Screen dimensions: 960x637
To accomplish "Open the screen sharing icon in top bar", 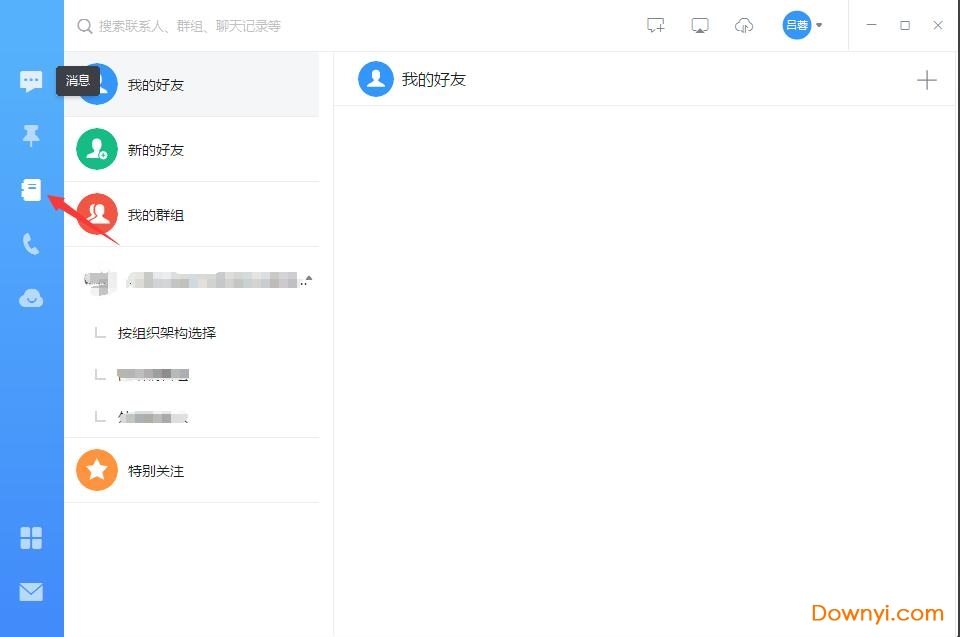I will [x=699, y=25].
